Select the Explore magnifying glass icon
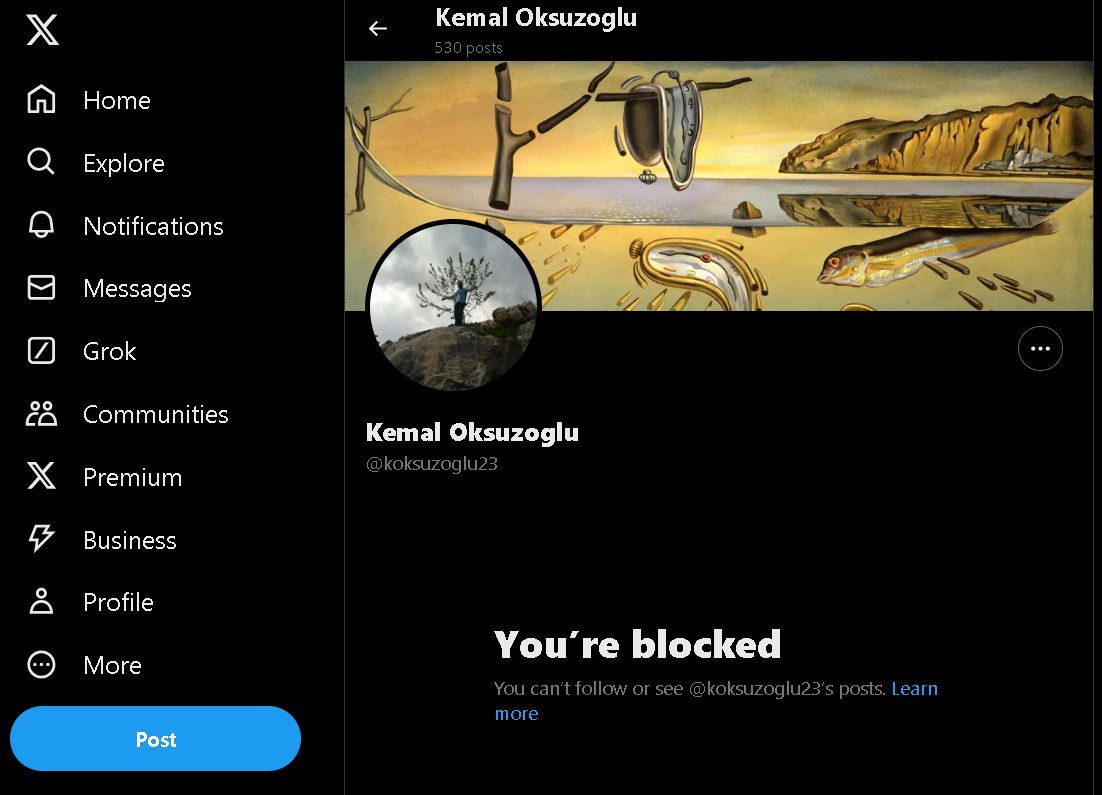The height and width of the screenshot is (795, 1102). [41, 162]
